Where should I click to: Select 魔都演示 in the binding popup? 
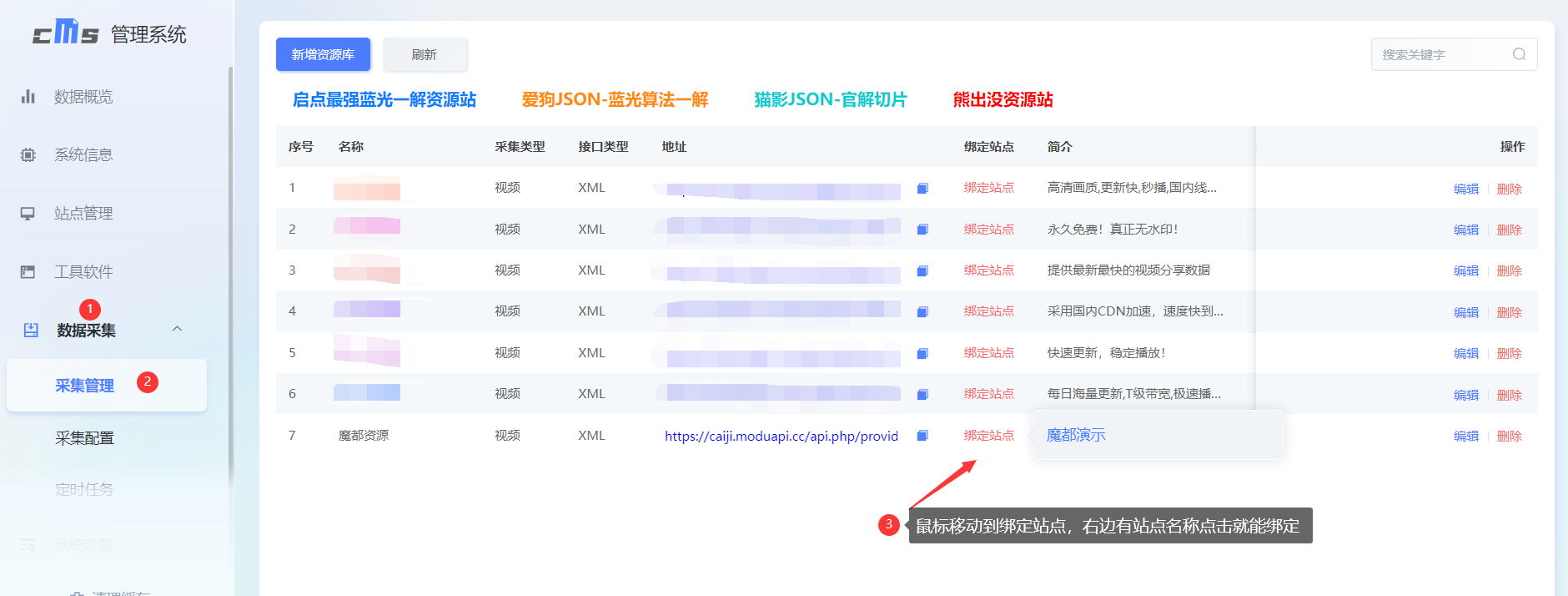(1076, 435)
